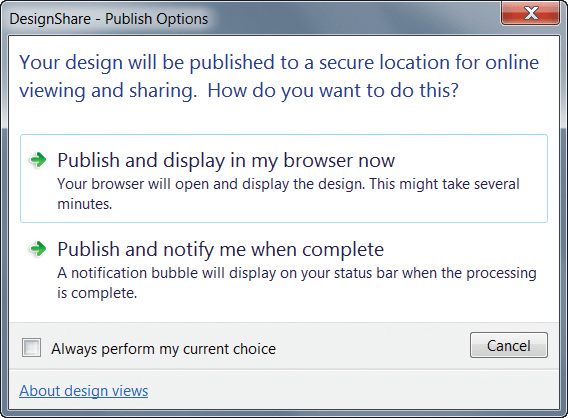Click the Cancel button
The width and height of the screenshot is (568, 418).
coord(509,345)
